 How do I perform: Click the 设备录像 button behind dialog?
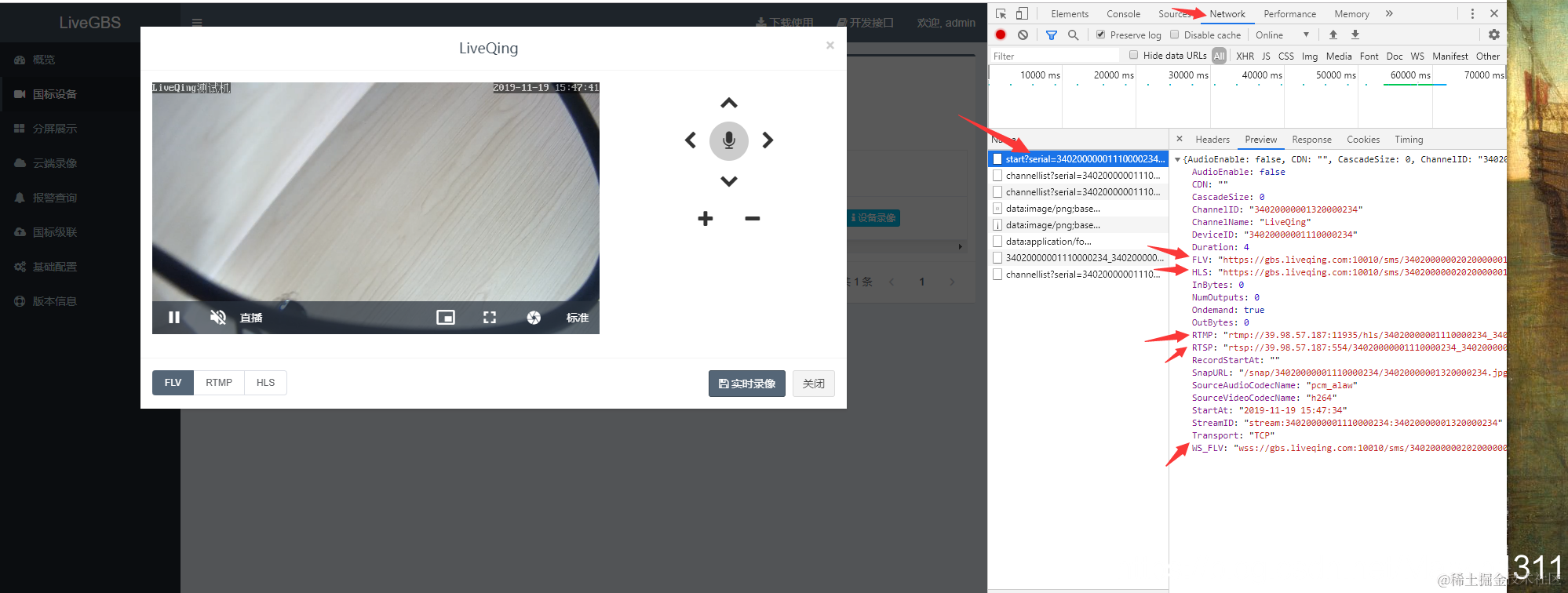pyautogui.click(x=873, y=218)
